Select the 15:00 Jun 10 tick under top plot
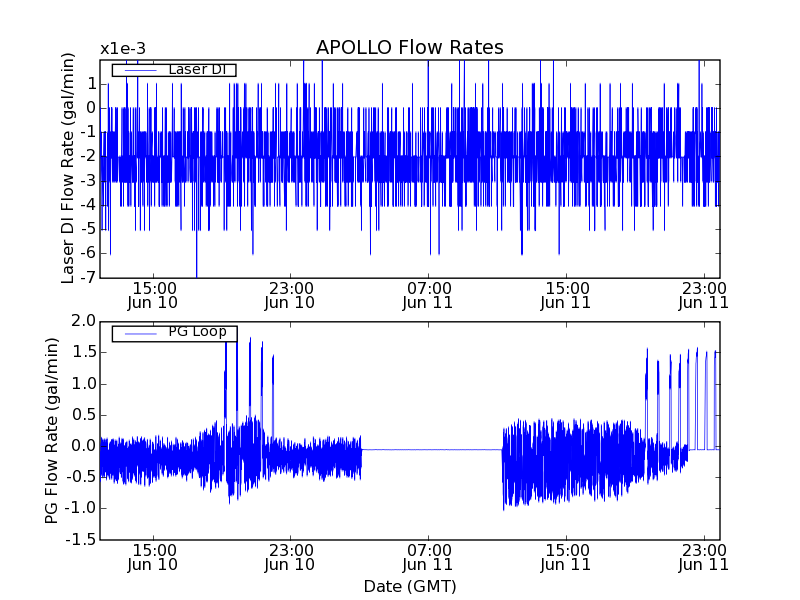 pyautogui.click(x=153, y=294)
